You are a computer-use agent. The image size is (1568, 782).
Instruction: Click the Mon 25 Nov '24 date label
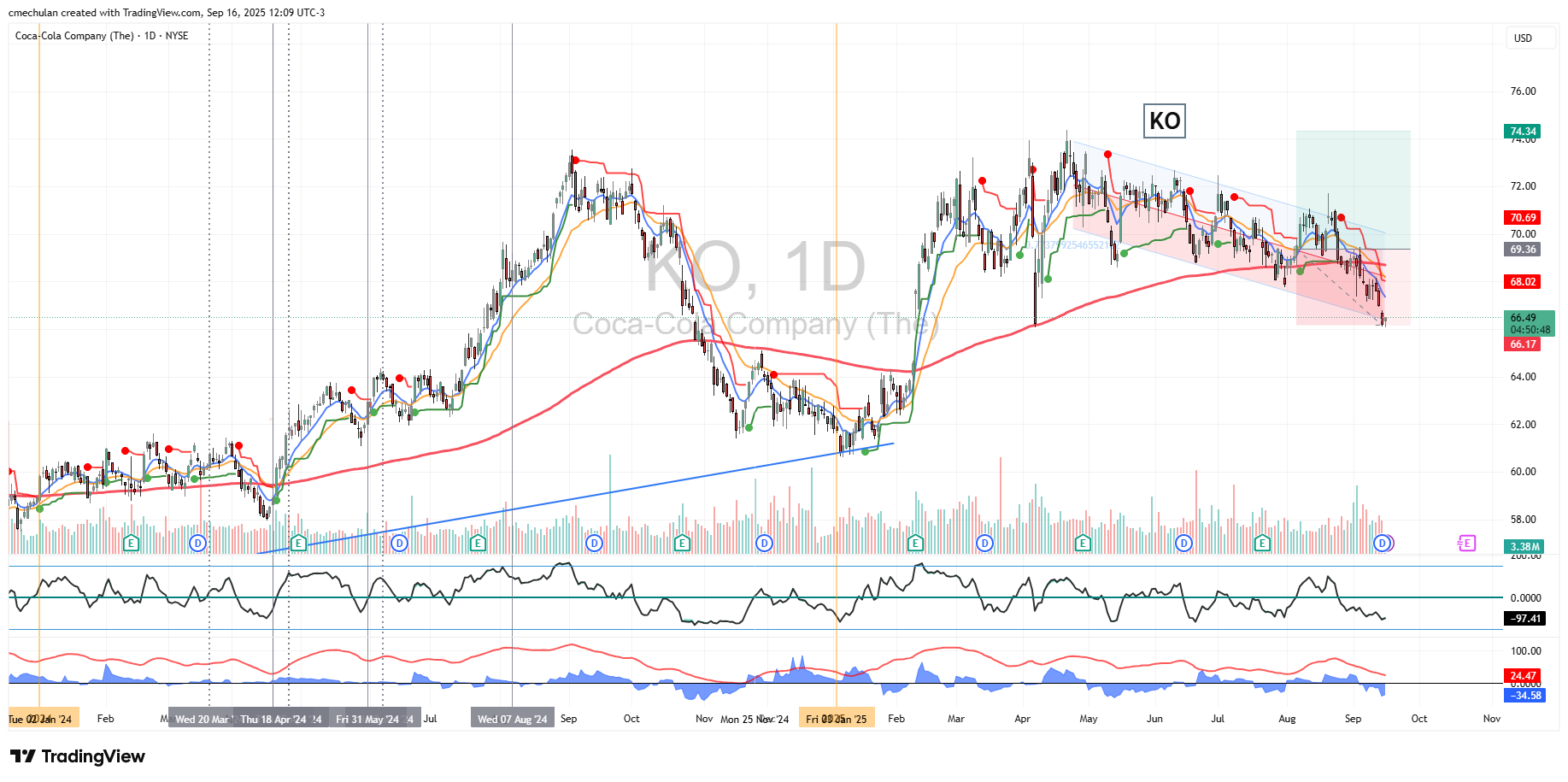(755, 719)
